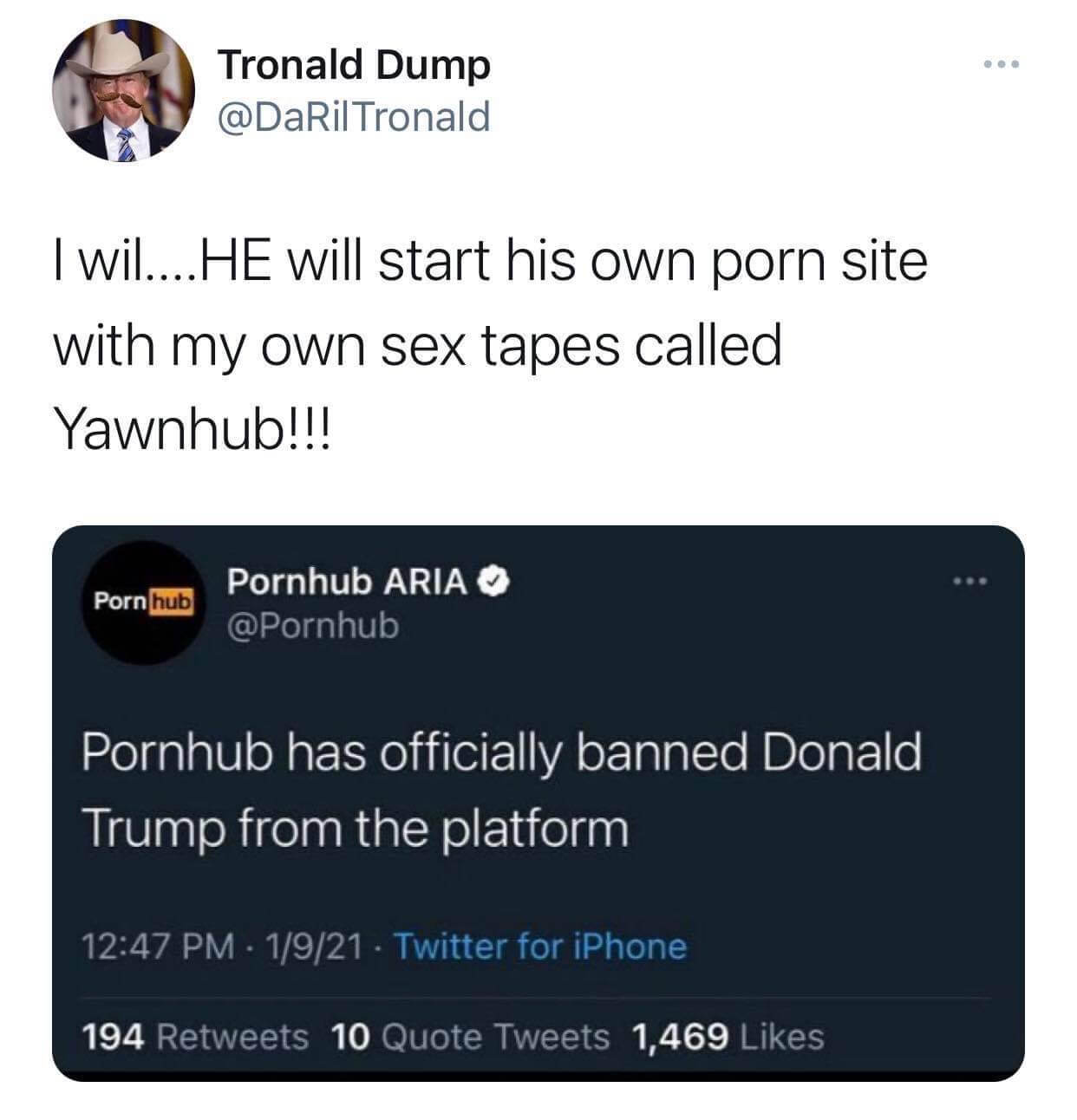Open the @DaRilTronald handle
This screenshot has height=1120, width=1077.
click(x=354, y=116)
